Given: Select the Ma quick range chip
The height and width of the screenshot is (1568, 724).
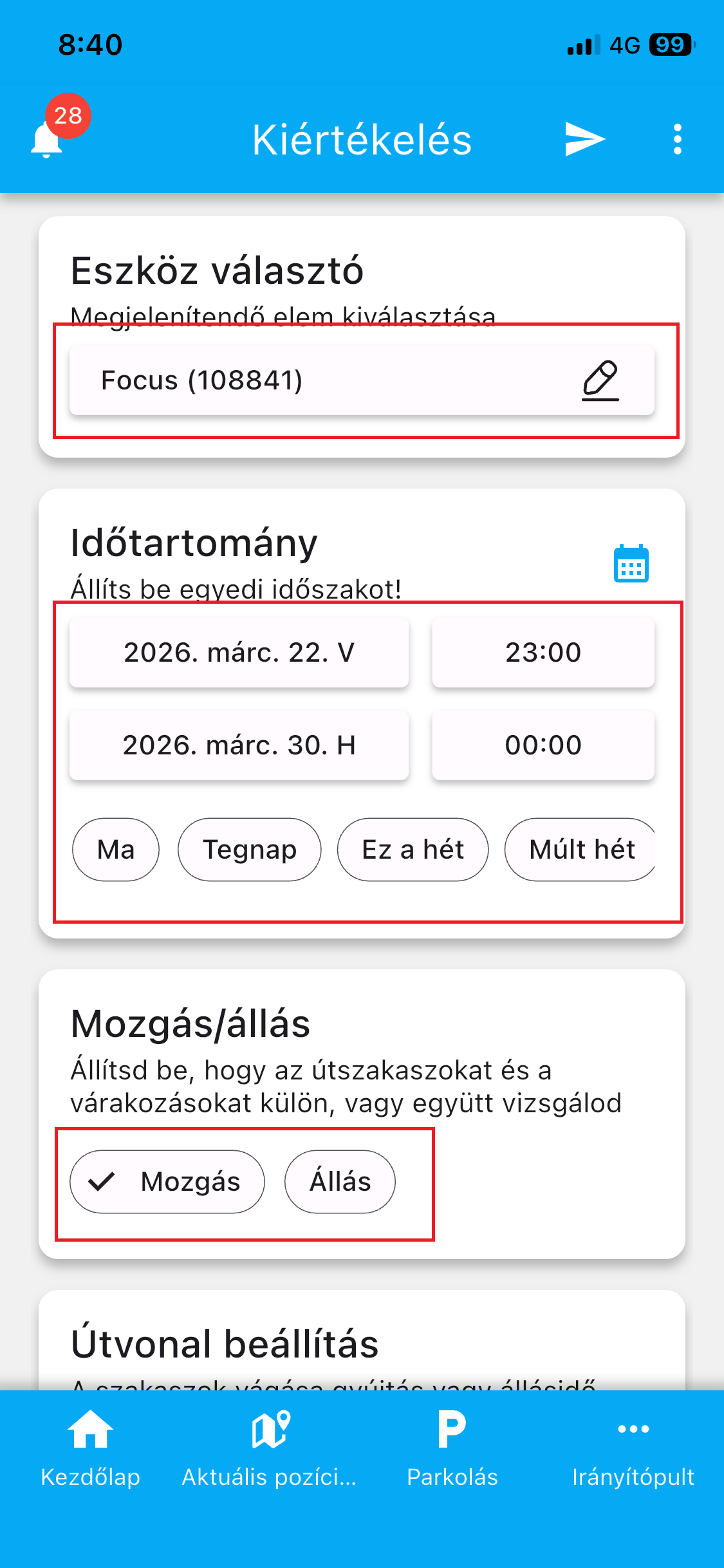Looking at the screenshot, I should click(x=116, y=850).
